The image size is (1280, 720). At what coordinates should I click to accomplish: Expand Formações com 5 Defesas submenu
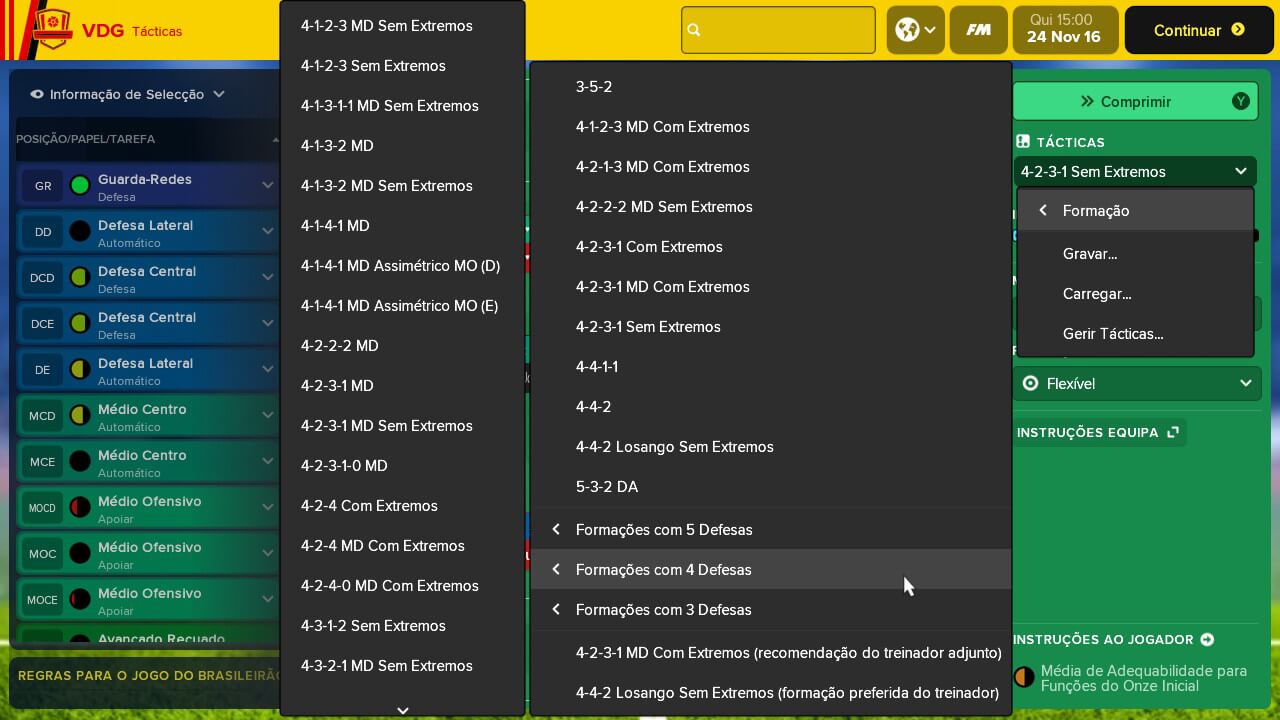point(665,529)
